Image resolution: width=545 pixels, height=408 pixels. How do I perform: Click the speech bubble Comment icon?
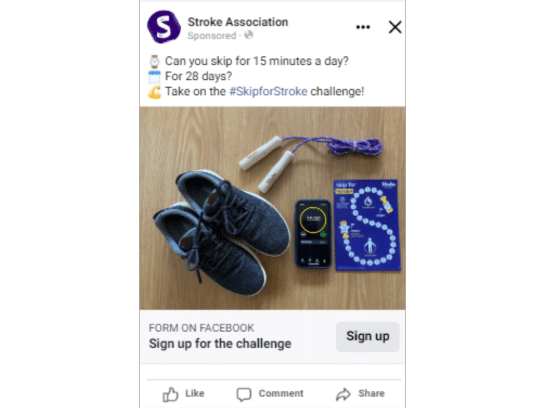[x=244, y=394]
